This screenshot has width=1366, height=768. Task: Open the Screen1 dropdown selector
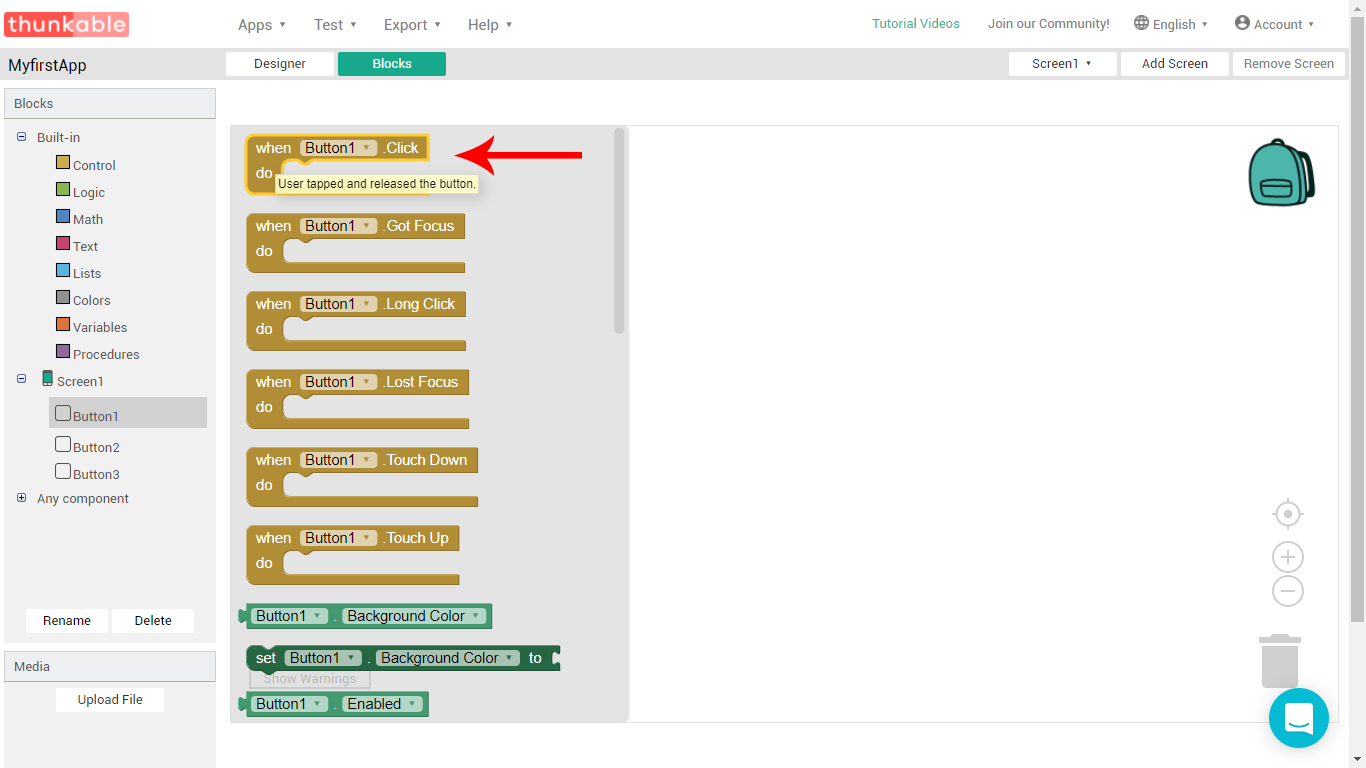pos(1061,64)
